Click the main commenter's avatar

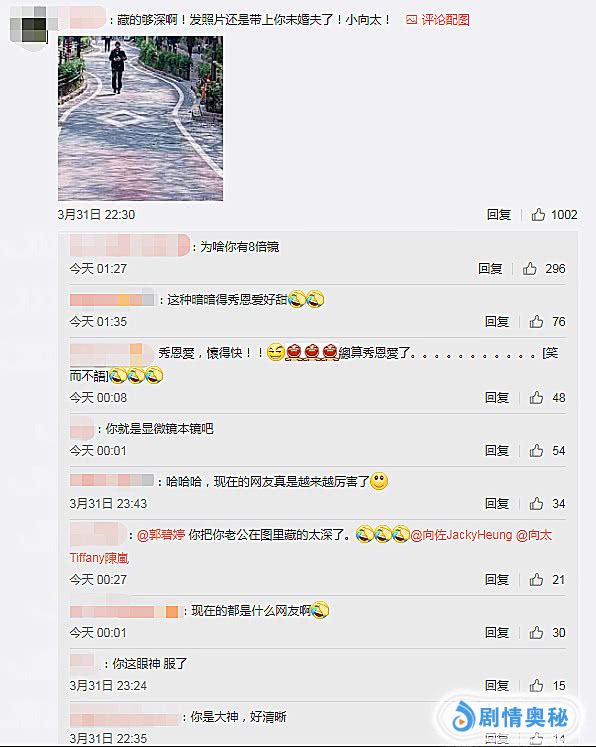(x=29, y=25)
